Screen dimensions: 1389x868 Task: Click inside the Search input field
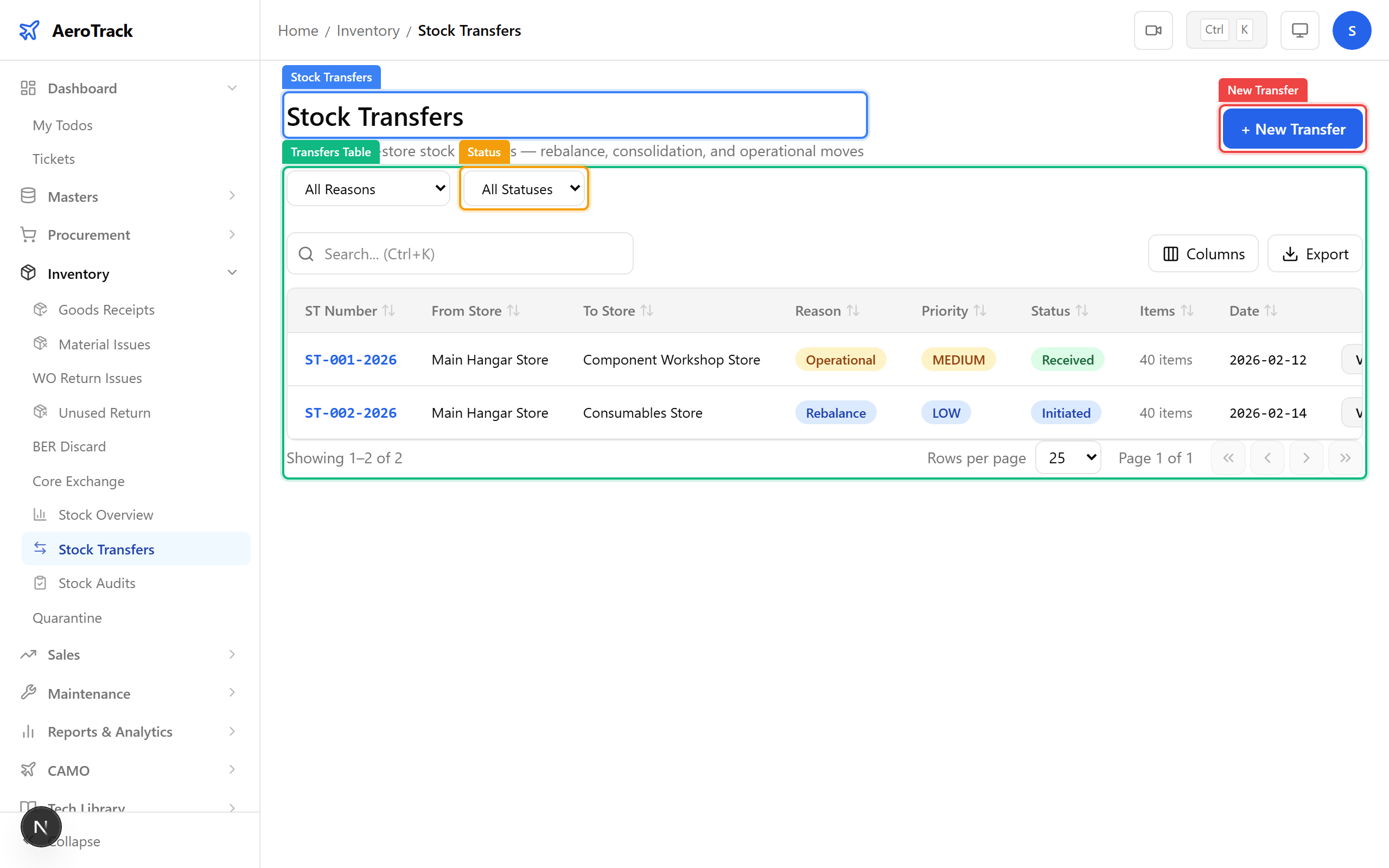(x=458, y=253)
